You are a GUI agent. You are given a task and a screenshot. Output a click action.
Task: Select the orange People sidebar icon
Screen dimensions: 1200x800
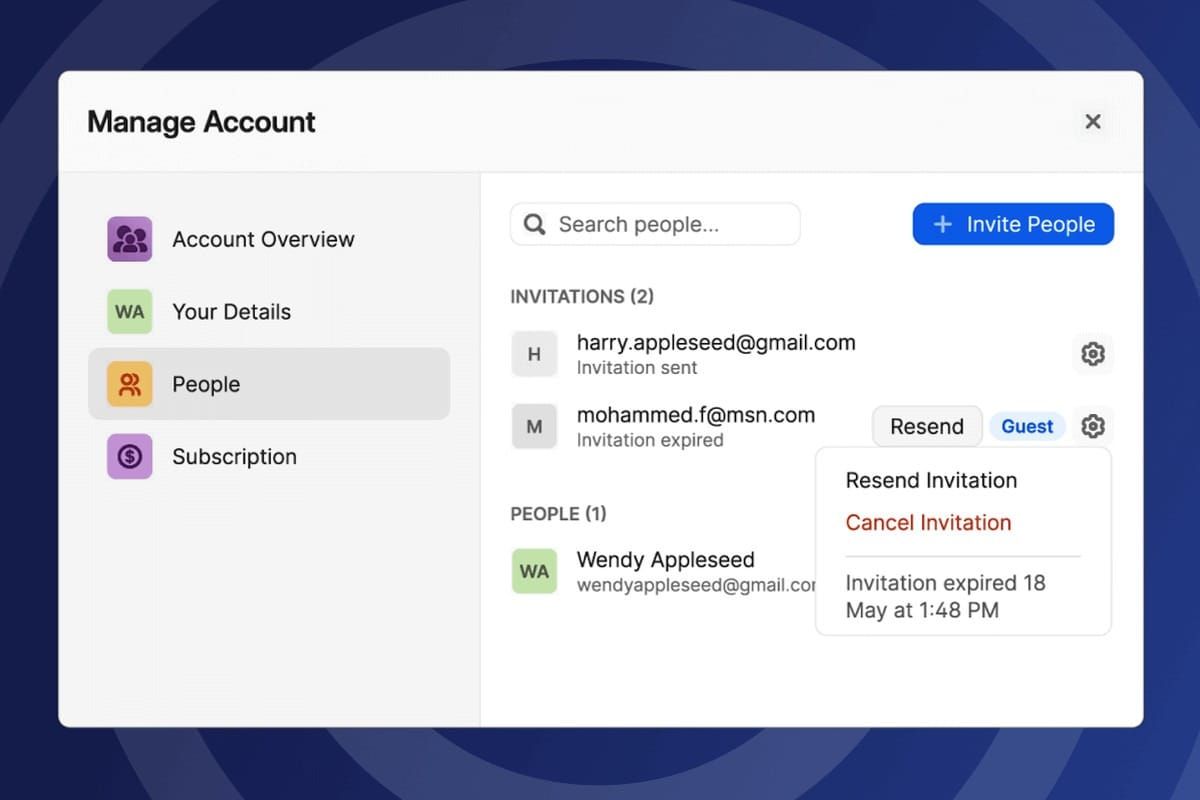pos(128,383)
